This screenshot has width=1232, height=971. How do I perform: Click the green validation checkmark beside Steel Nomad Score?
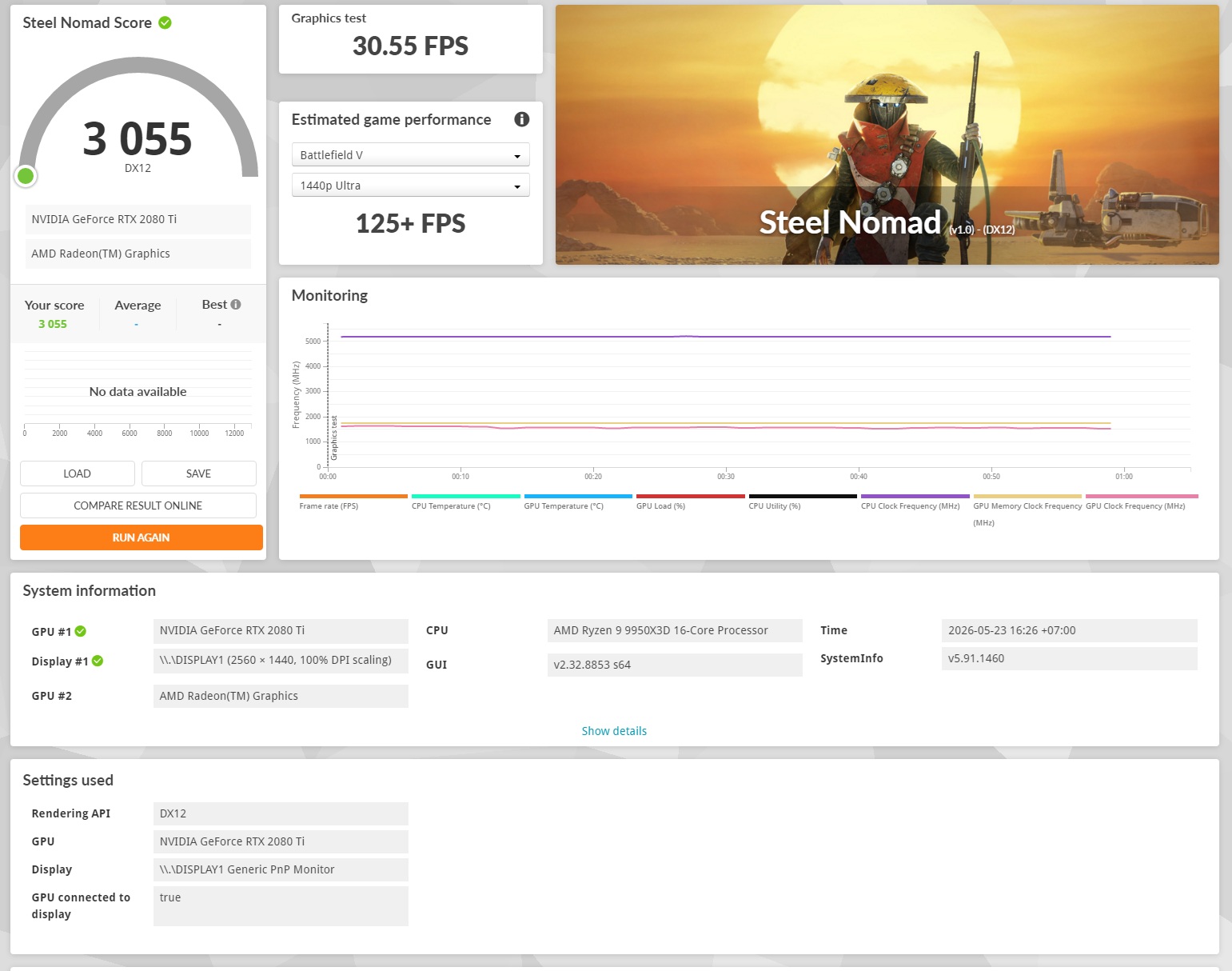coord(165,22)
